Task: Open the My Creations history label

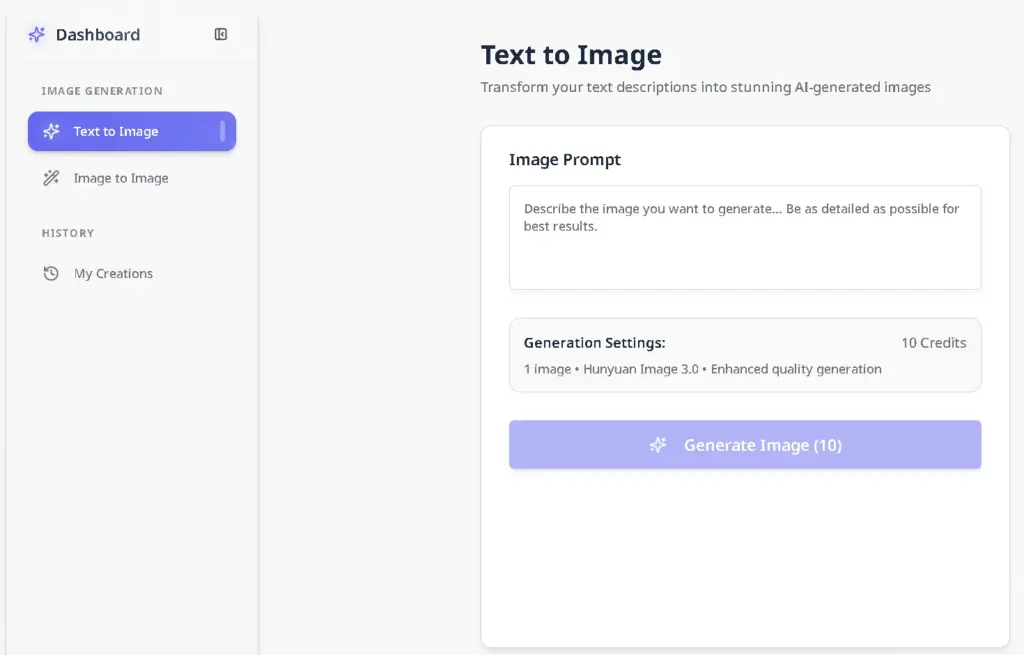Action: click(x=113, y=273)
